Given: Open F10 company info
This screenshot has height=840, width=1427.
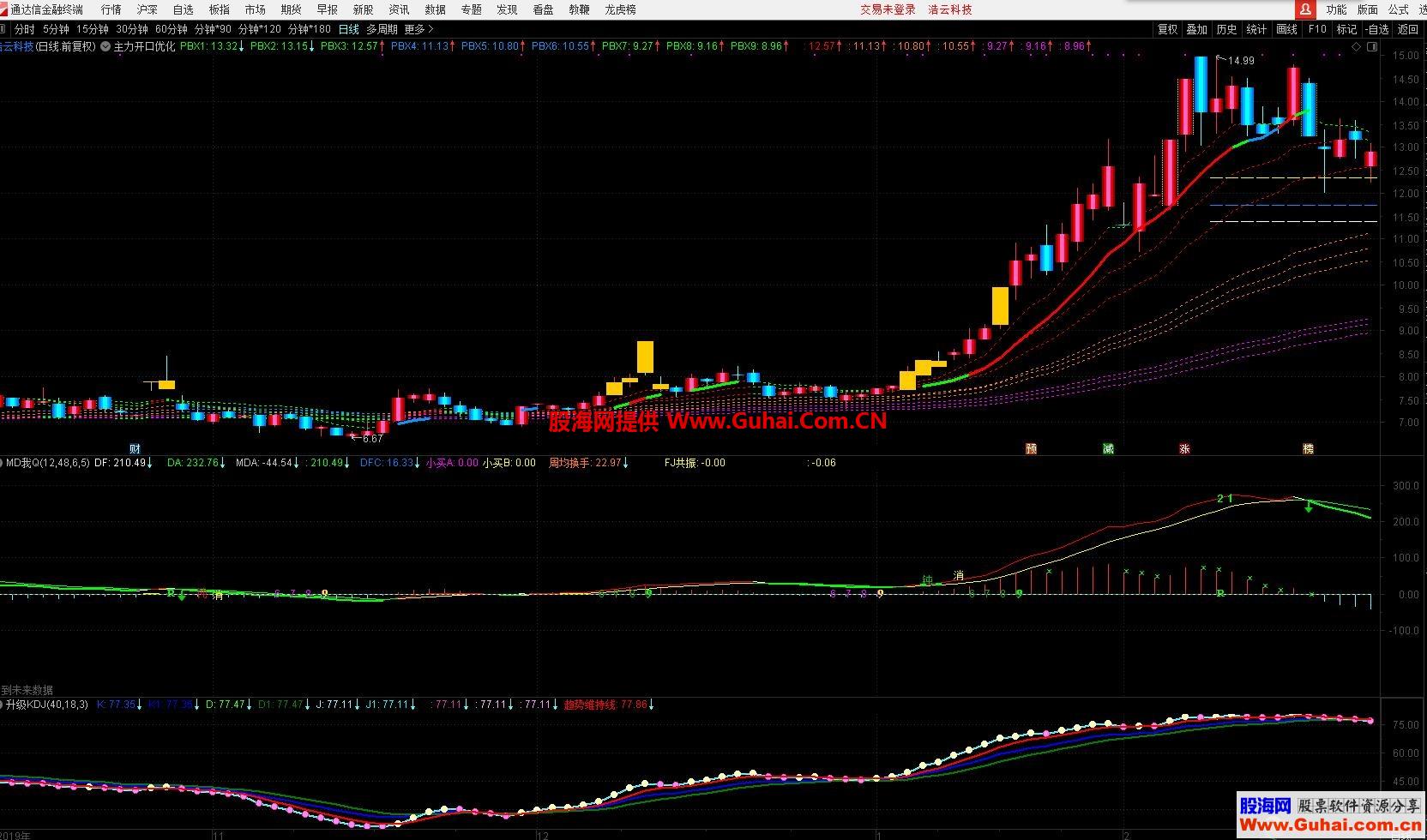Looking at the screenshot, I should coord(1317,29).
